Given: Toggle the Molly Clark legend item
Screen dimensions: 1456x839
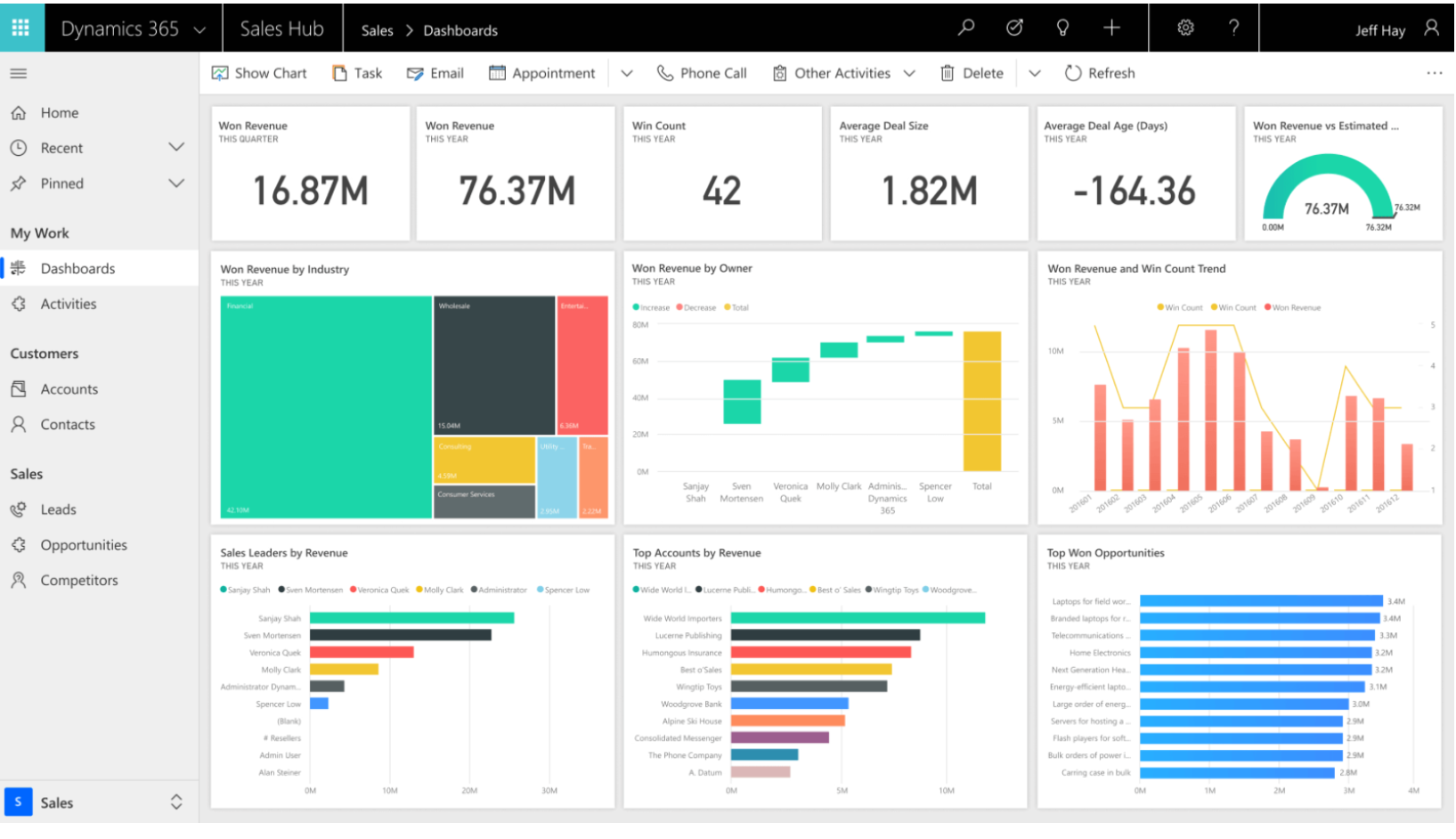Looking at the screenshot, I should click(440, 590).
